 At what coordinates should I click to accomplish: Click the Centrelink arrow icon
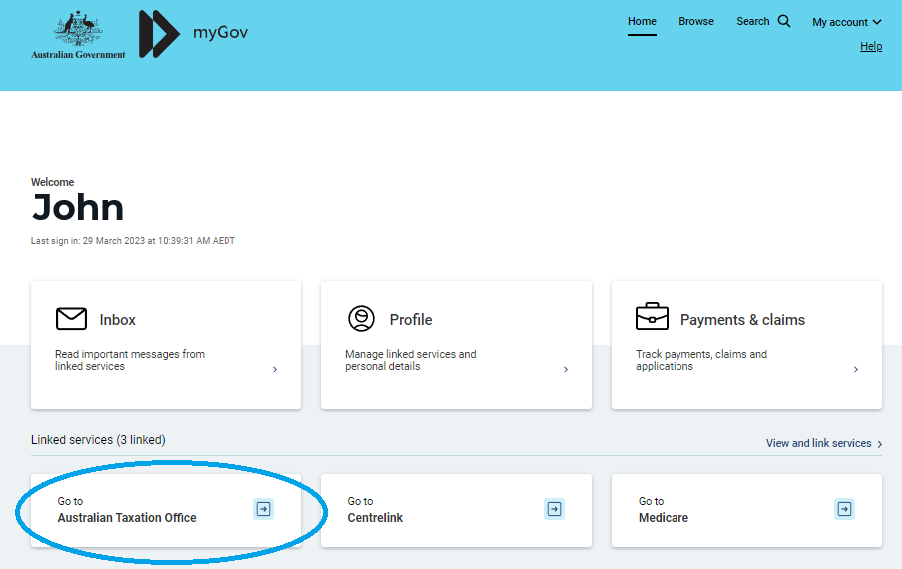click(x=554, y=509)
